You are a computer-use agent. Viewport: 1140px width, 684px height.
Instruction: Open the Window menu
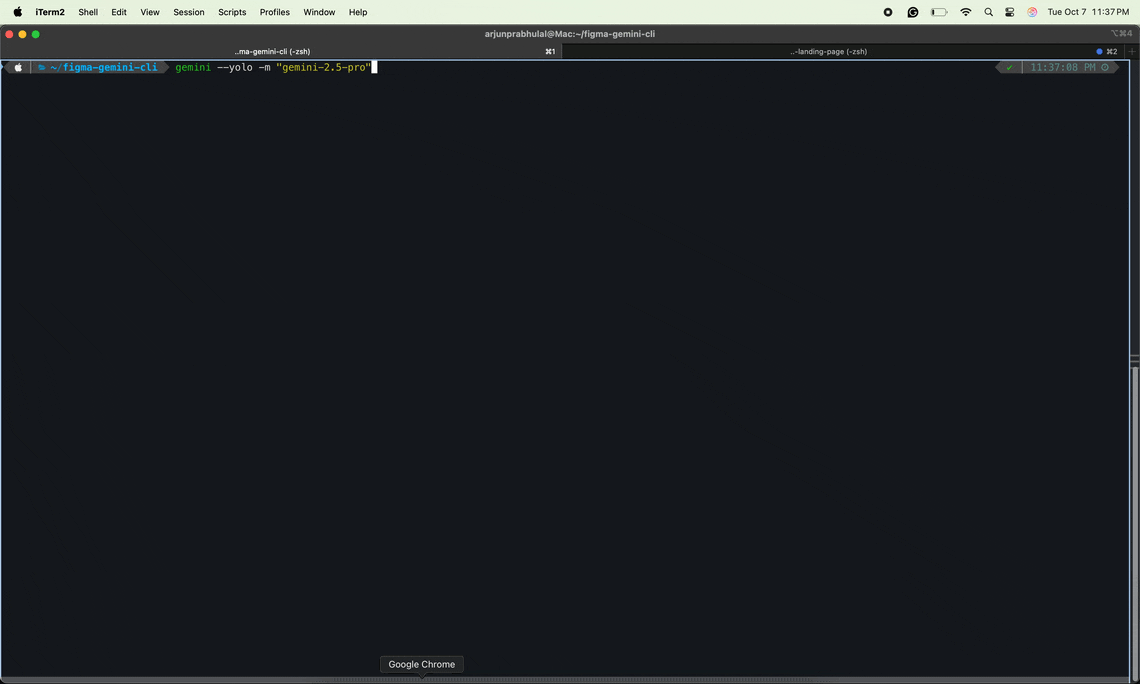tap(319, 12)
